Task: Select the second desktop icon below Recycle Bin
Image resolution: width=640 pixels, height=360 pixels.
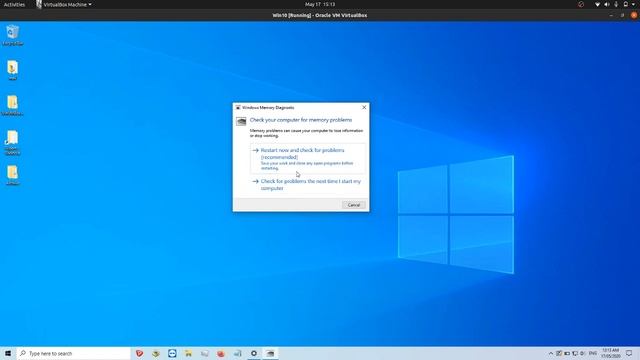Action: click(13, 70)
